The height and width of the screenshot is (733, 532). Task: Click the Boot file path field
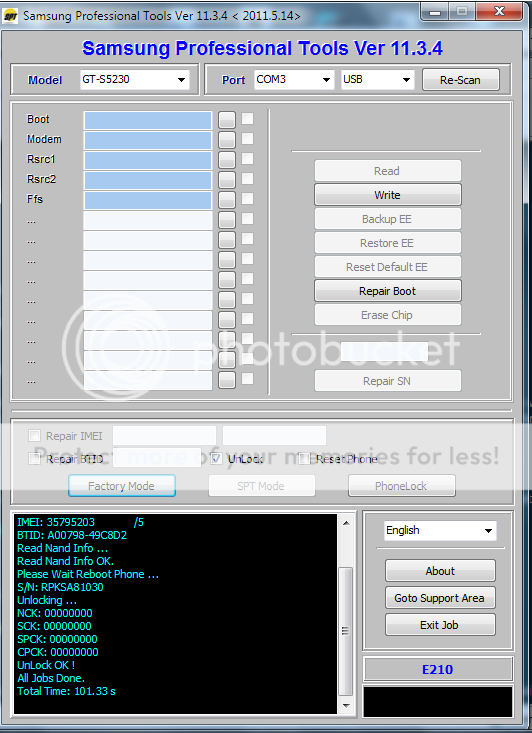[x=148, y=120]
